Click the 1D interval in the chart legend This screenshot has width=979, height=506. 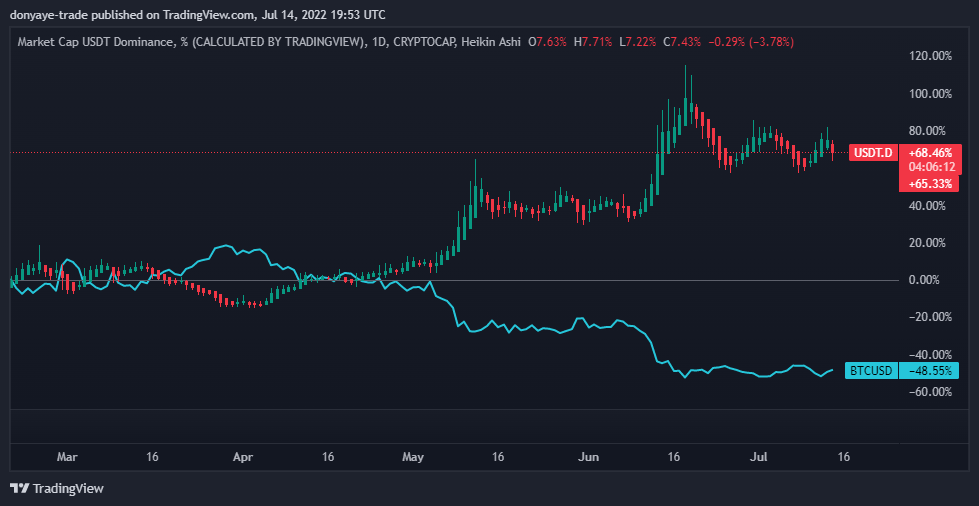378,42
